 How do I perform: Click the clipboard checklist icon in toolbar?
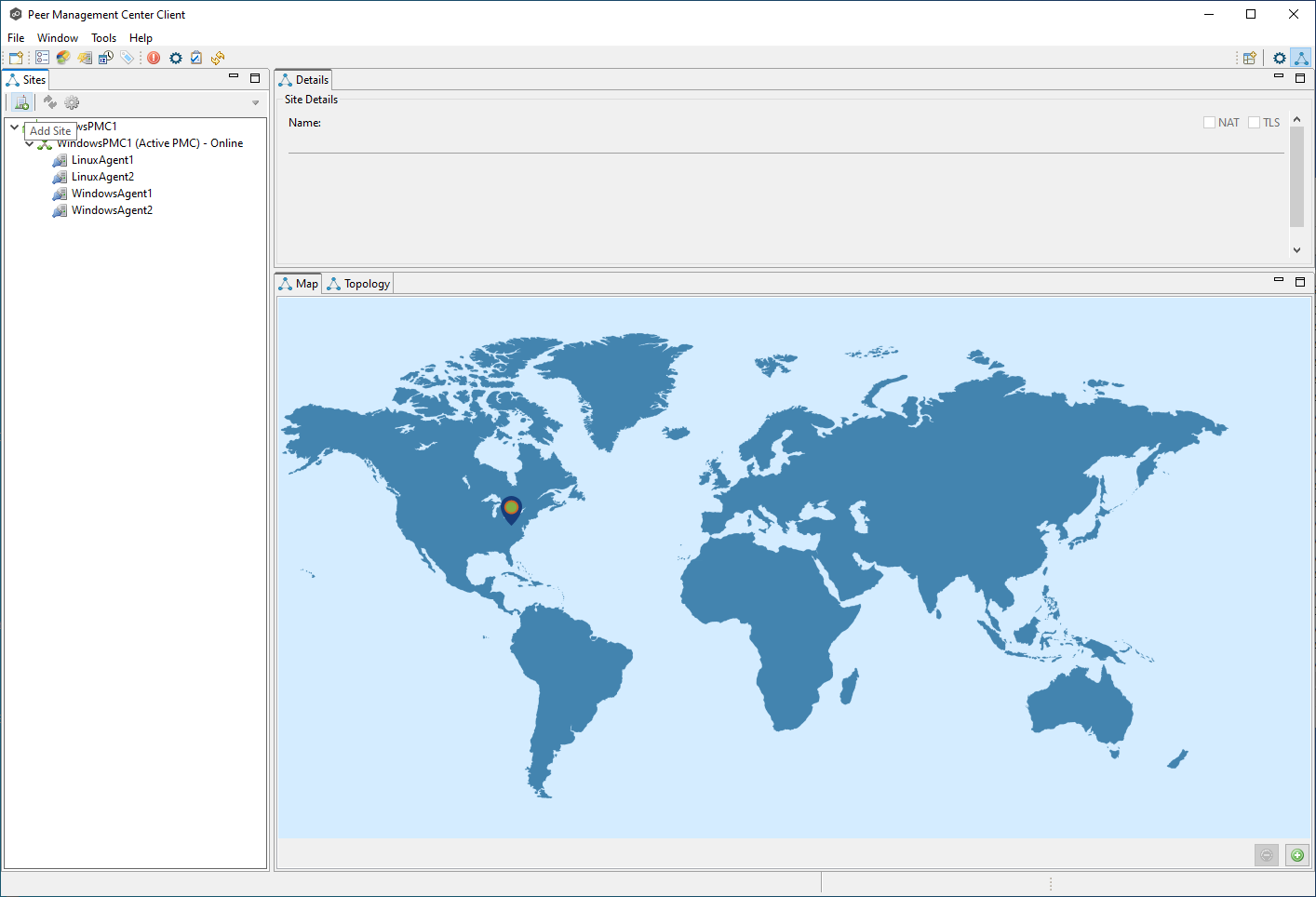coord(196,58)
